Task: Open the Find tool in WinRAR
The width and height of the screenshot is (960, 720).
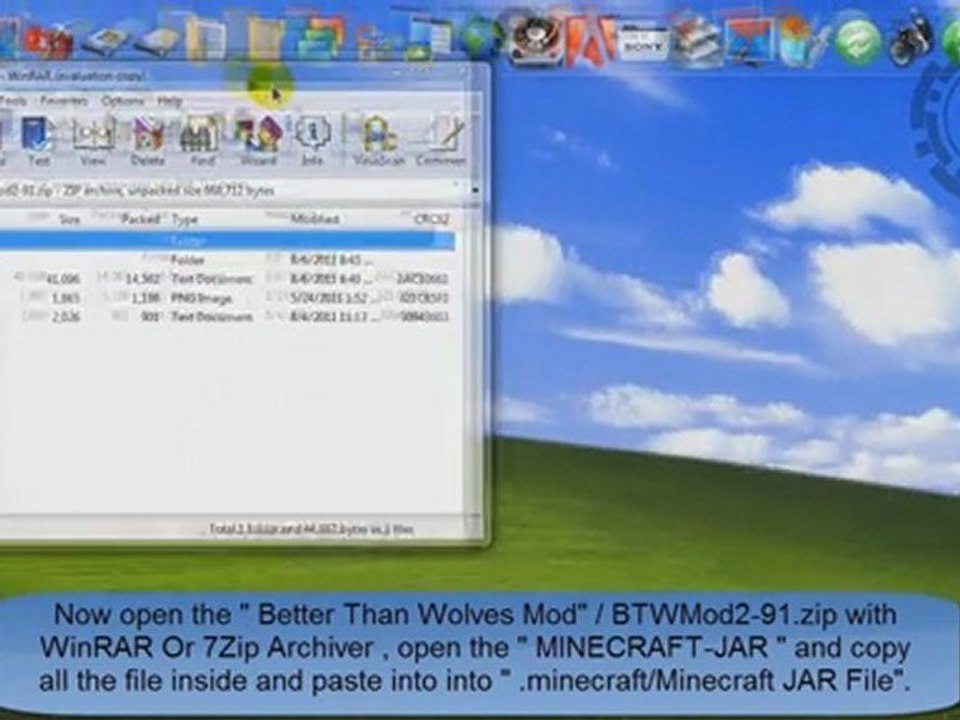Action: click(201, 141)
